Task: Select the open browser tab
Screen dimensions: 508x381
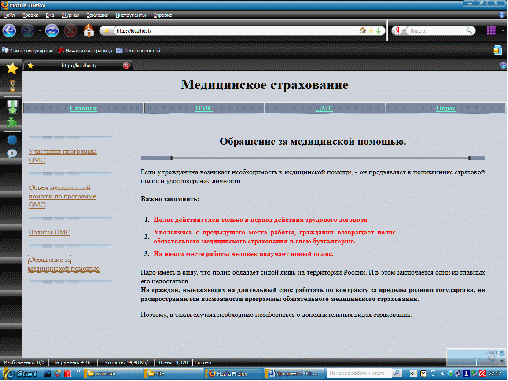Action: pos(78,65)
